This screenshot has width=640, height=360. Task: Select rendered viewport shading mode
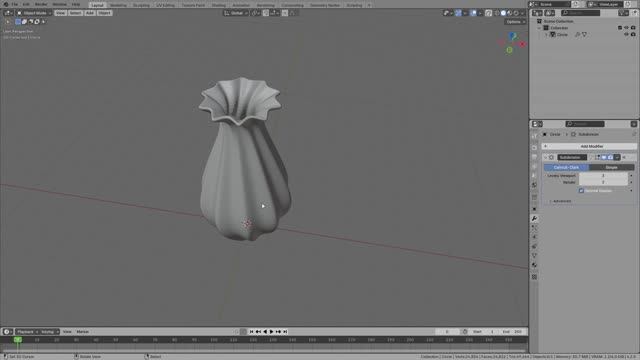point(516,13)
